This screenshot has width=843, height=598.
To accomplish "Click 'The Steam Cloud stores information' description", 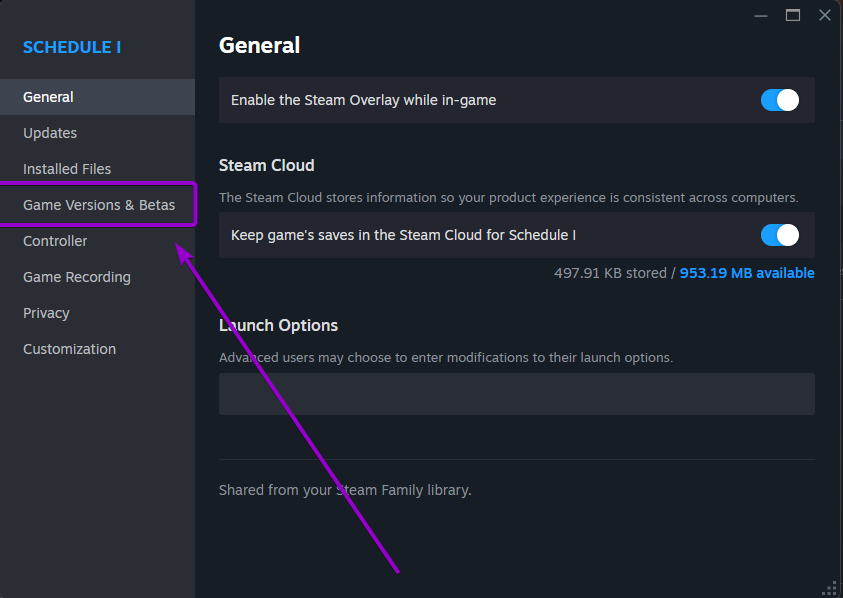I will tap(509, 197).
